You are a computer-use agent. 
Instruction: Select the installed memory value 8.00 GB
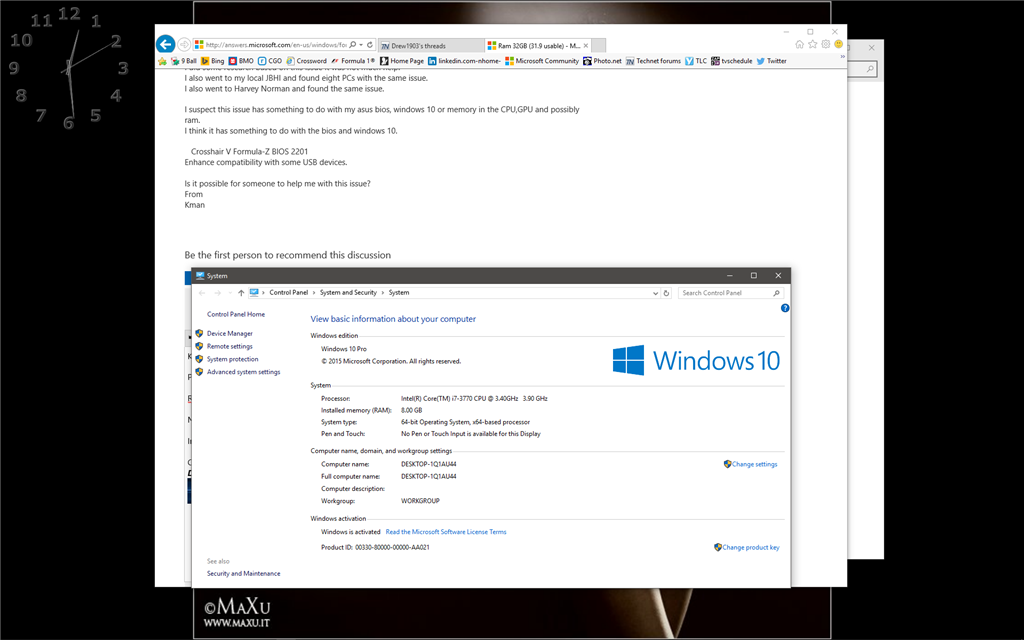[x=411, y=411]
